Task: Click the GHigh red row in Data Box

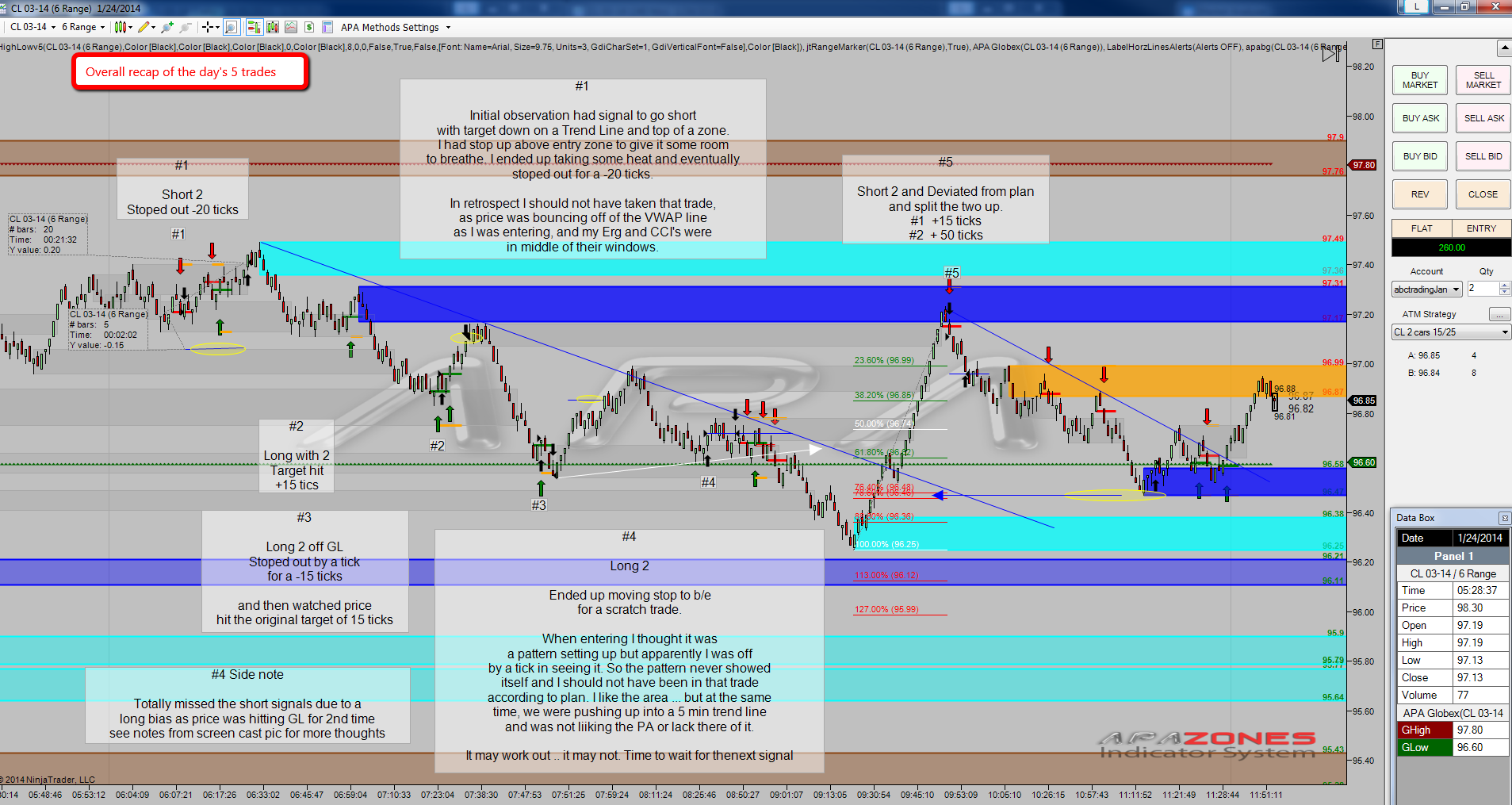Action: (x=1453, y=730)
